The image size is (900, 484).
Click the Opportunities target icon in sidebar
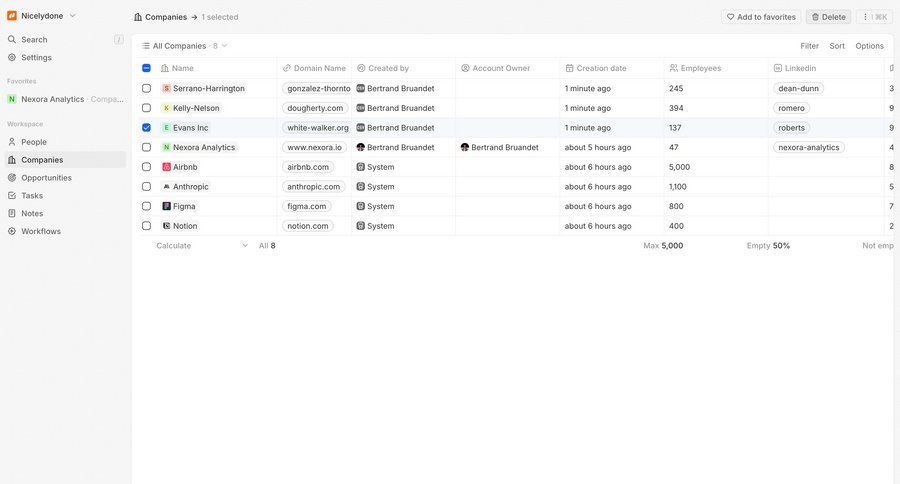click(x=11, y=178)
